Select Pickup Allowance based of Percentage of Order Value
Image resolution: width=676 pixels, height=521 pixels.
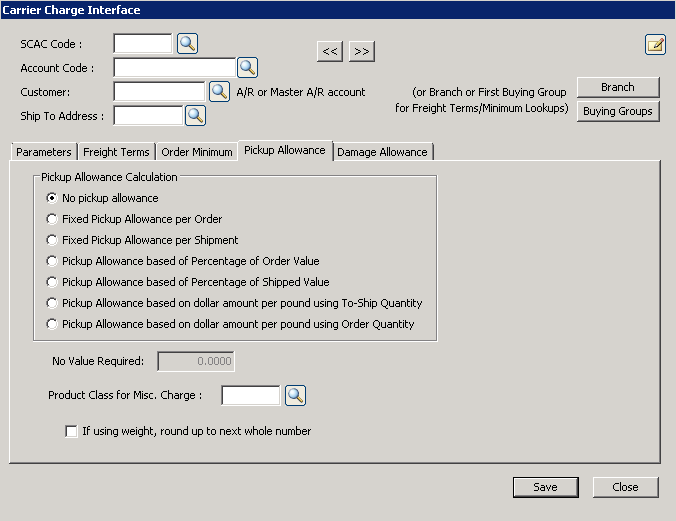(x=53, y=261)
